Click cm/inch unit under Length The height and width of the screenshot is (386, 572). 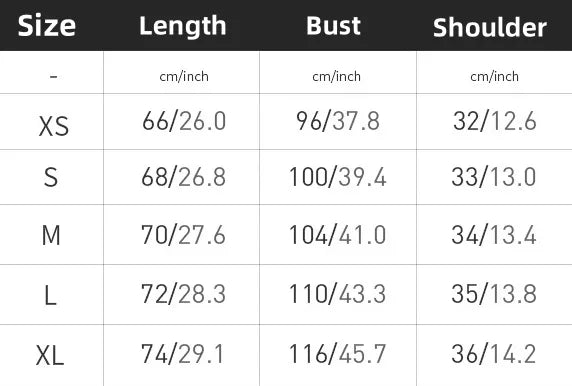[x=184, y=76]
